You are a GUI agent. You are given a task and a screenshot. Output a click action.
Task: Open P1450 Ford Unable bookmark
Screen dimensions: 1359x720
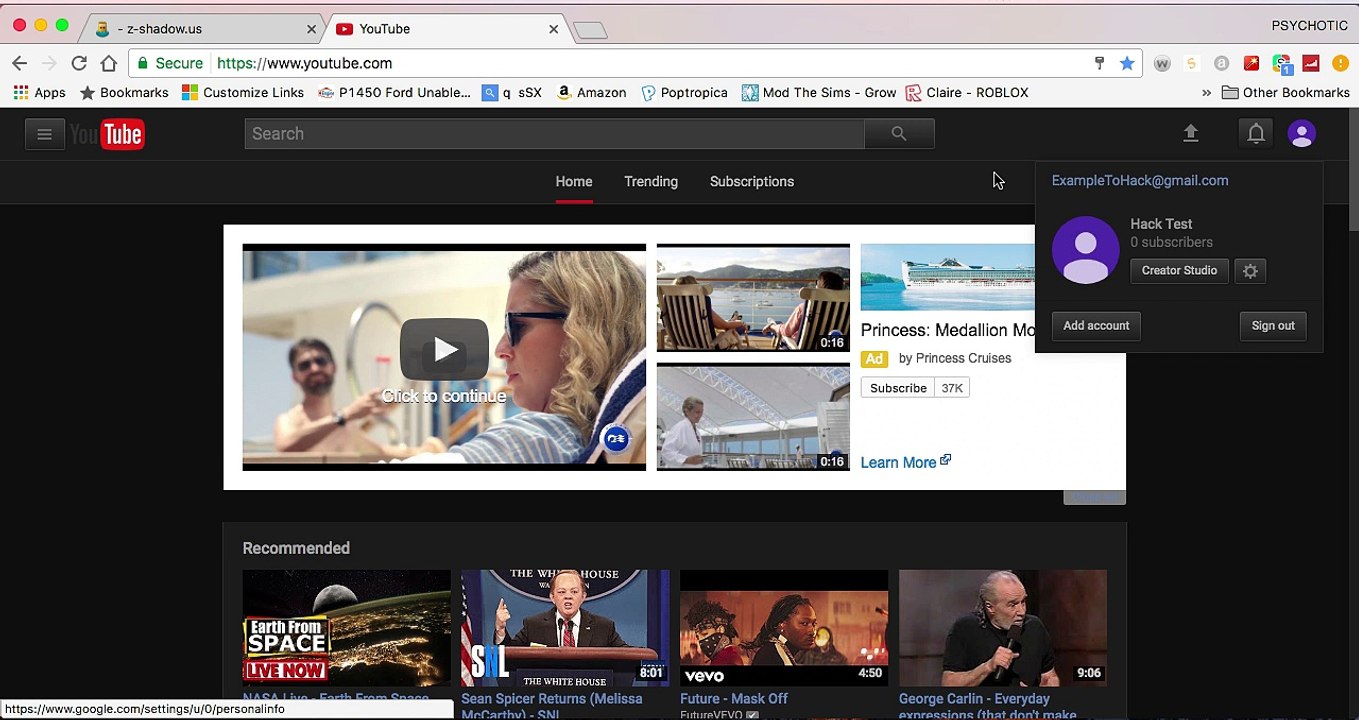(x=394, y=92)
